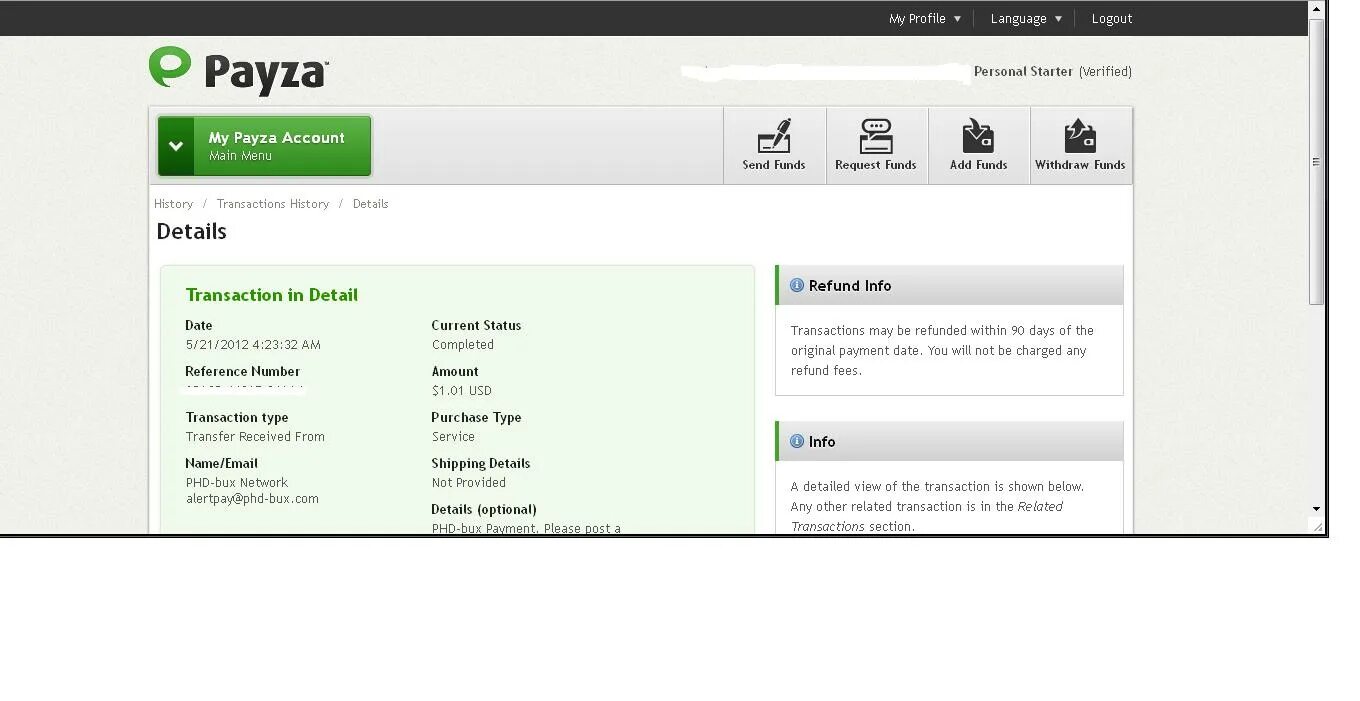
Task: Click the Details (optional) label
Action: 484,509
